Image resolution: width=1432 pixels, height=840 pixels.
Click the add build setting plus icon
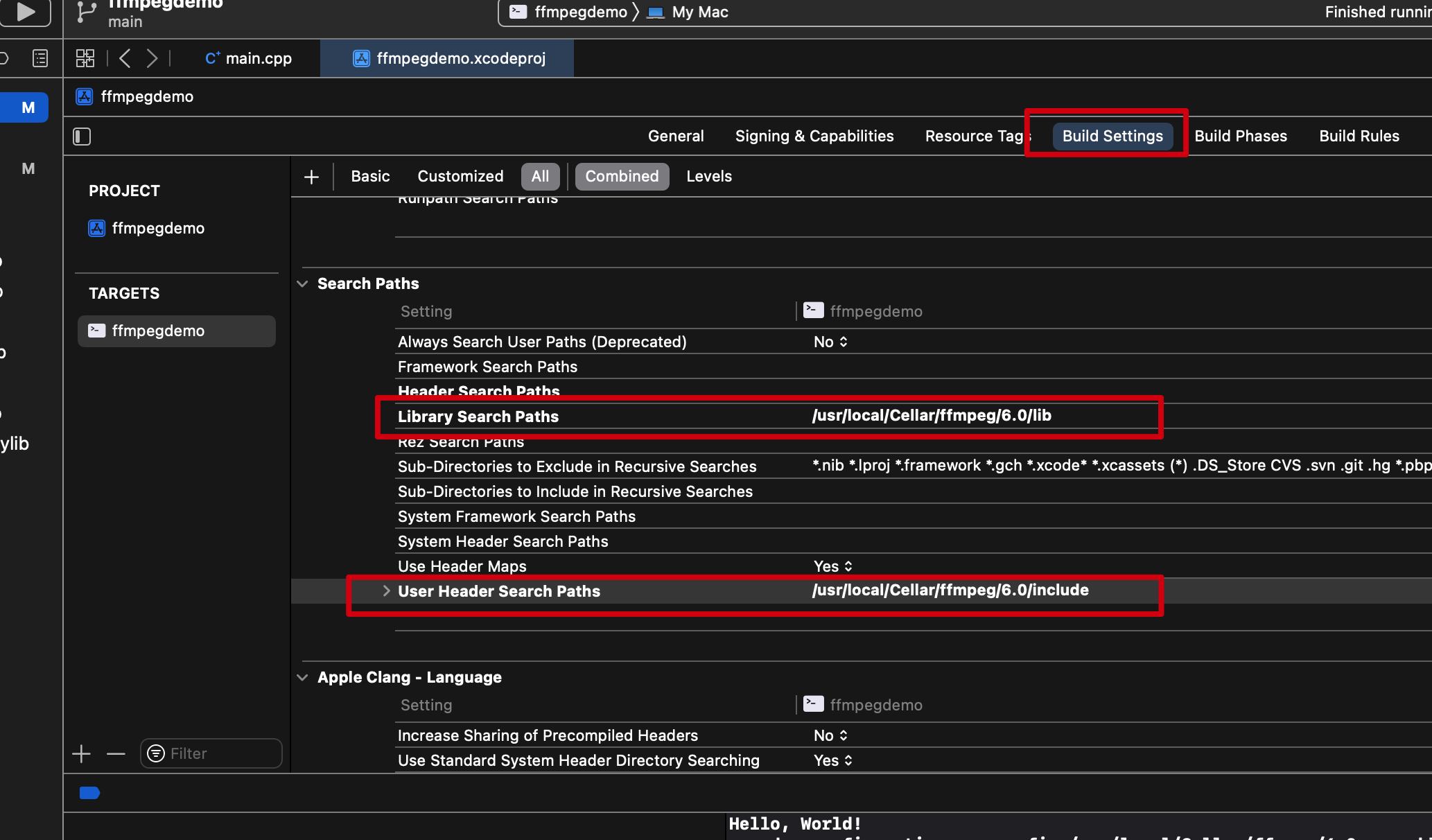[x=311, y=177]
